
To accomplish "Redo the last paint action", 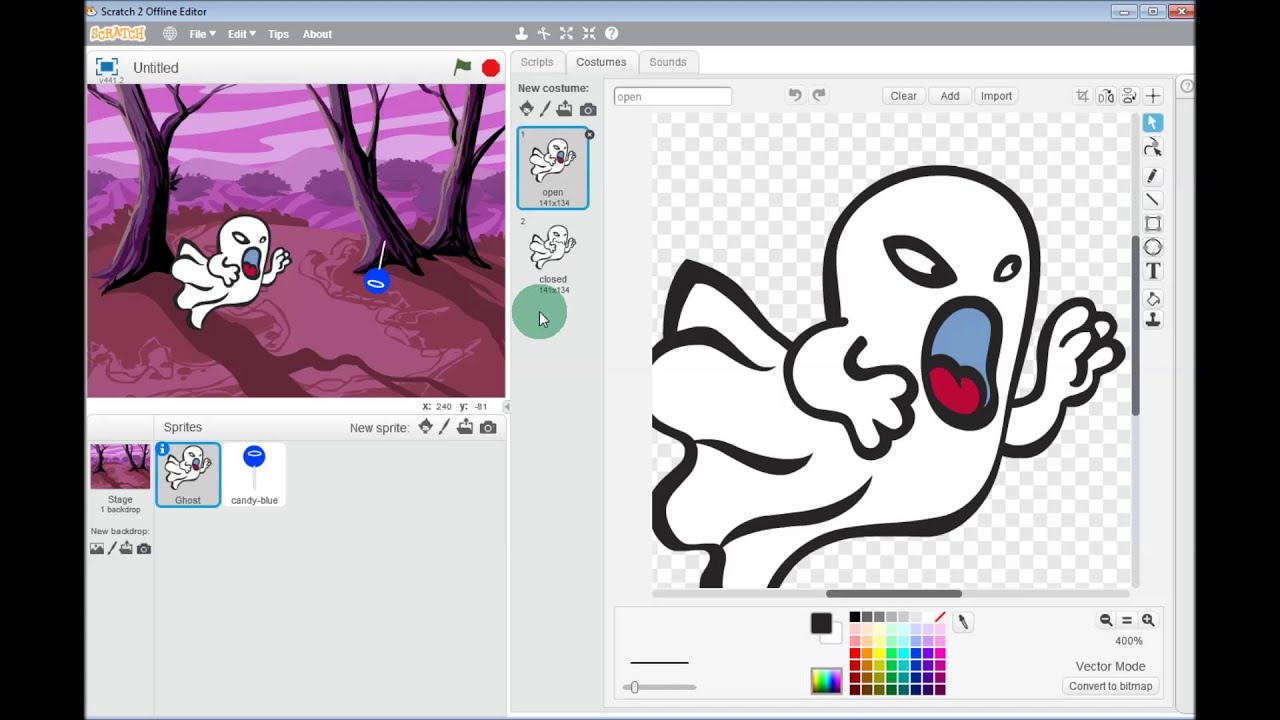I will [819, 95].
